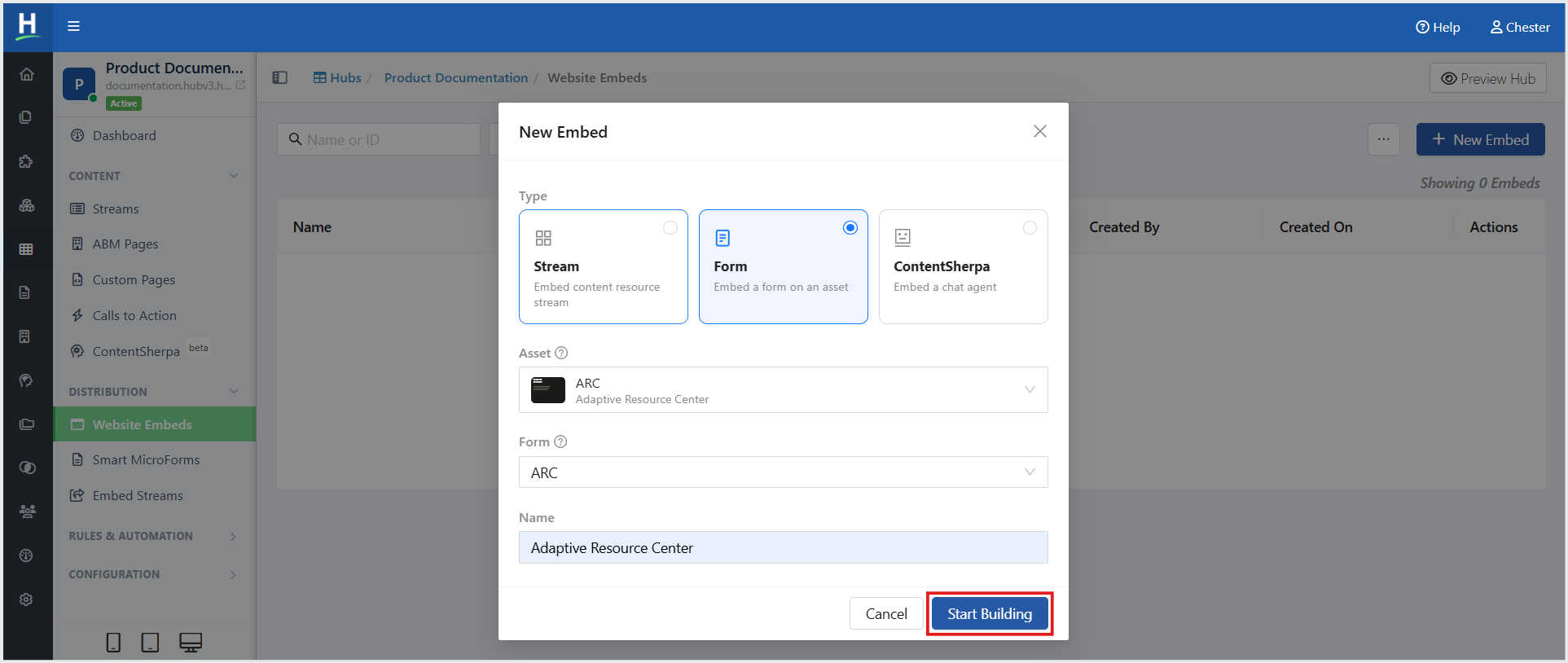Viewport: 1568px width, 663px height.
Task: Click the ARC asset thumbnail in Asset field
Action: point(548,390)
